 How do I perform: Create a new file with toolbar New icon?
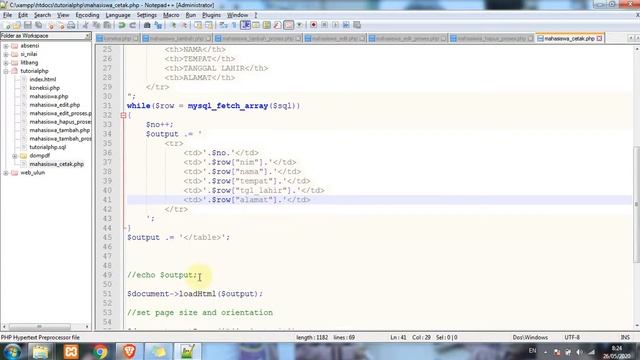click(x=7, y=25)
